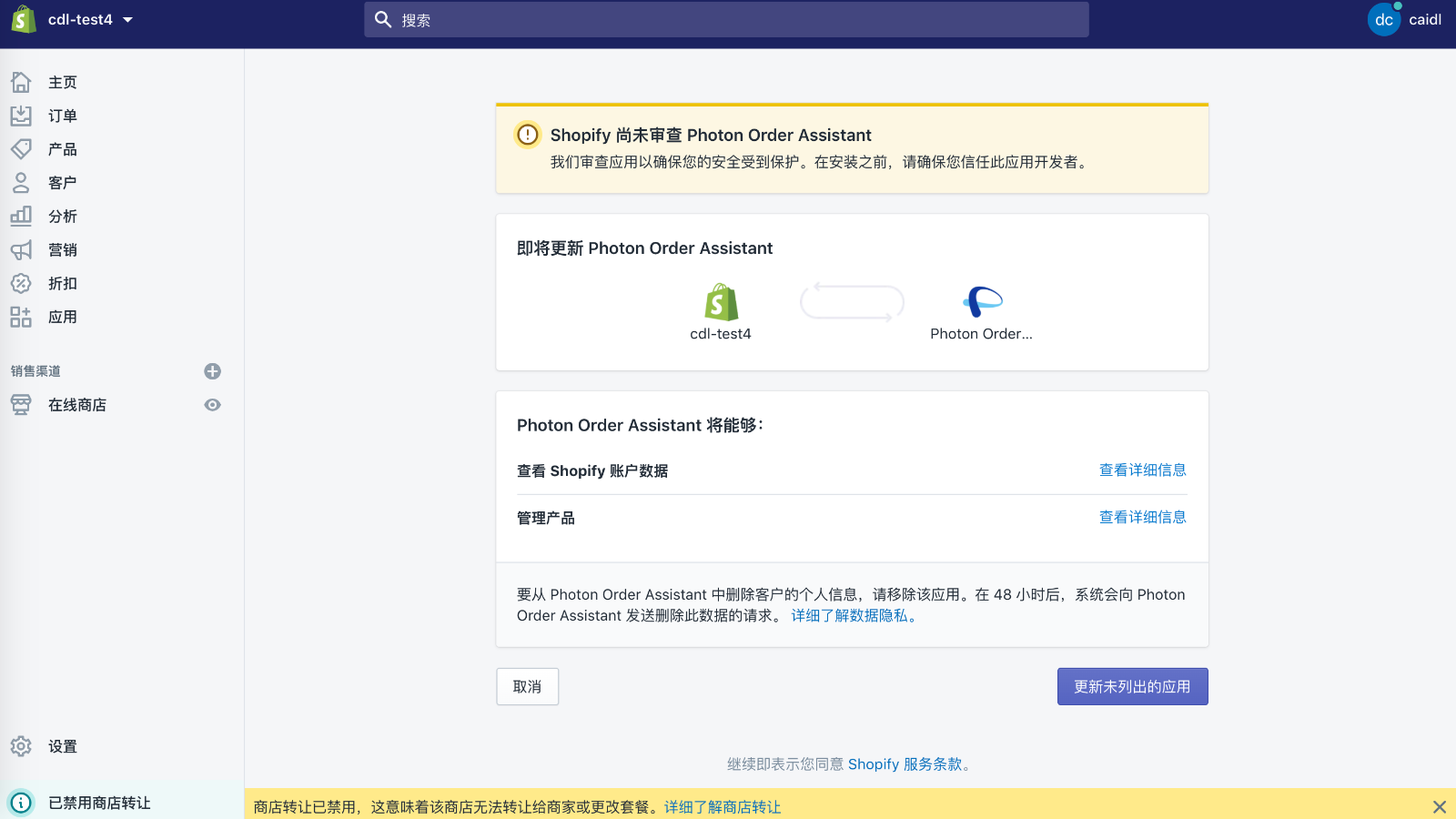Click the marketing megaphone icon
1456x819 pixels.
[21, 249]
